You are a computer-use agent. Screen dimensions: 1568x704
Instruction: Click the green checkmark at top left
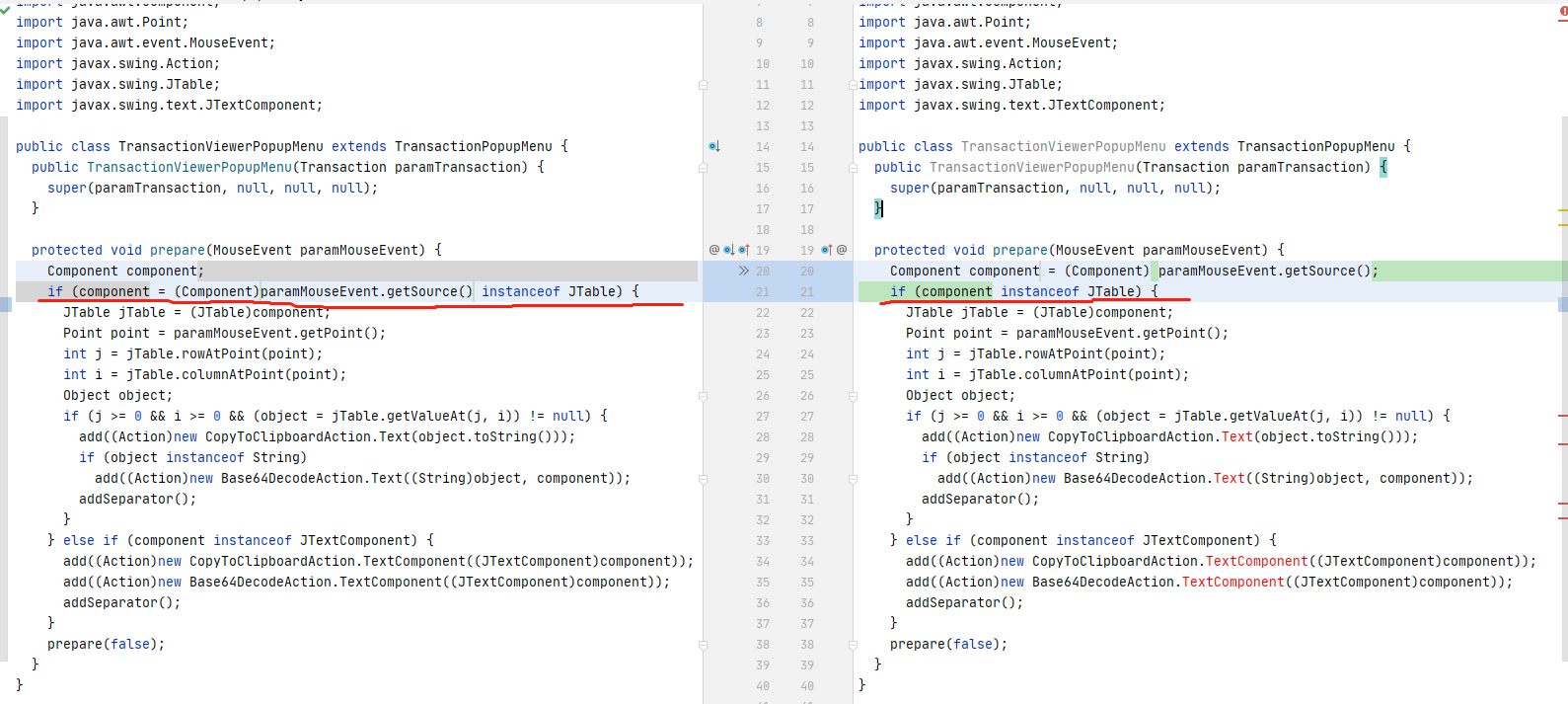coord(5,5)
